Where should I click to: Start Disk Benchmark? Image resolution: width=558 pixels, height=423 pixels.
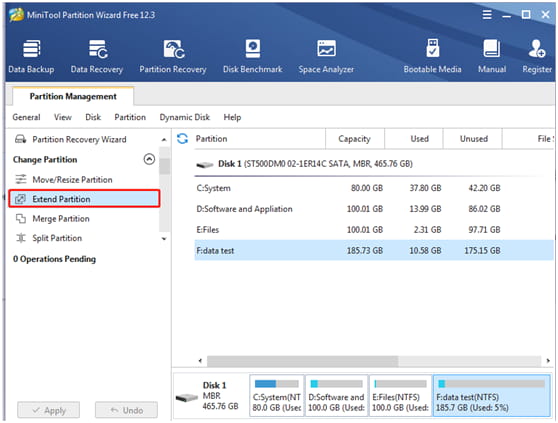click(x=253, y=57)
